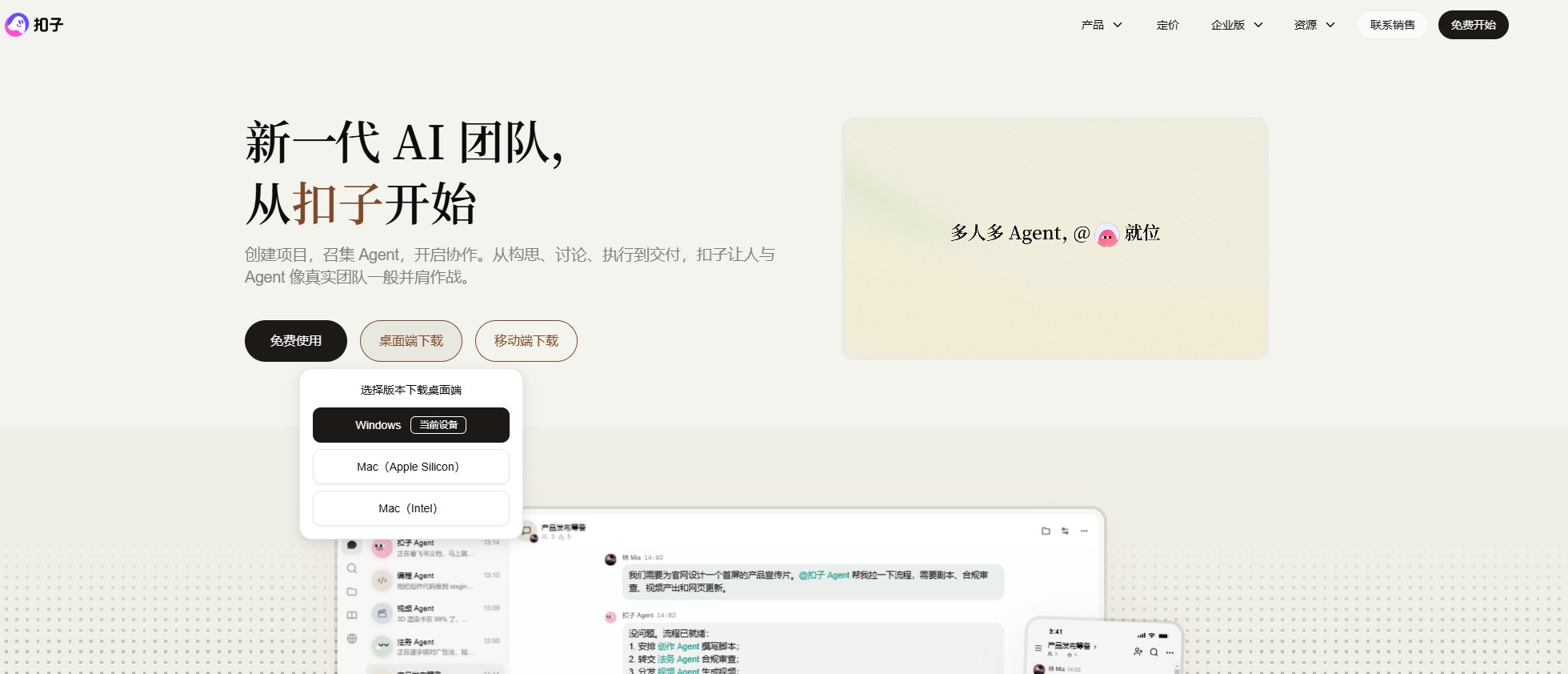
Task: Click the 创作 Agent link in reply
Action: 678,647
